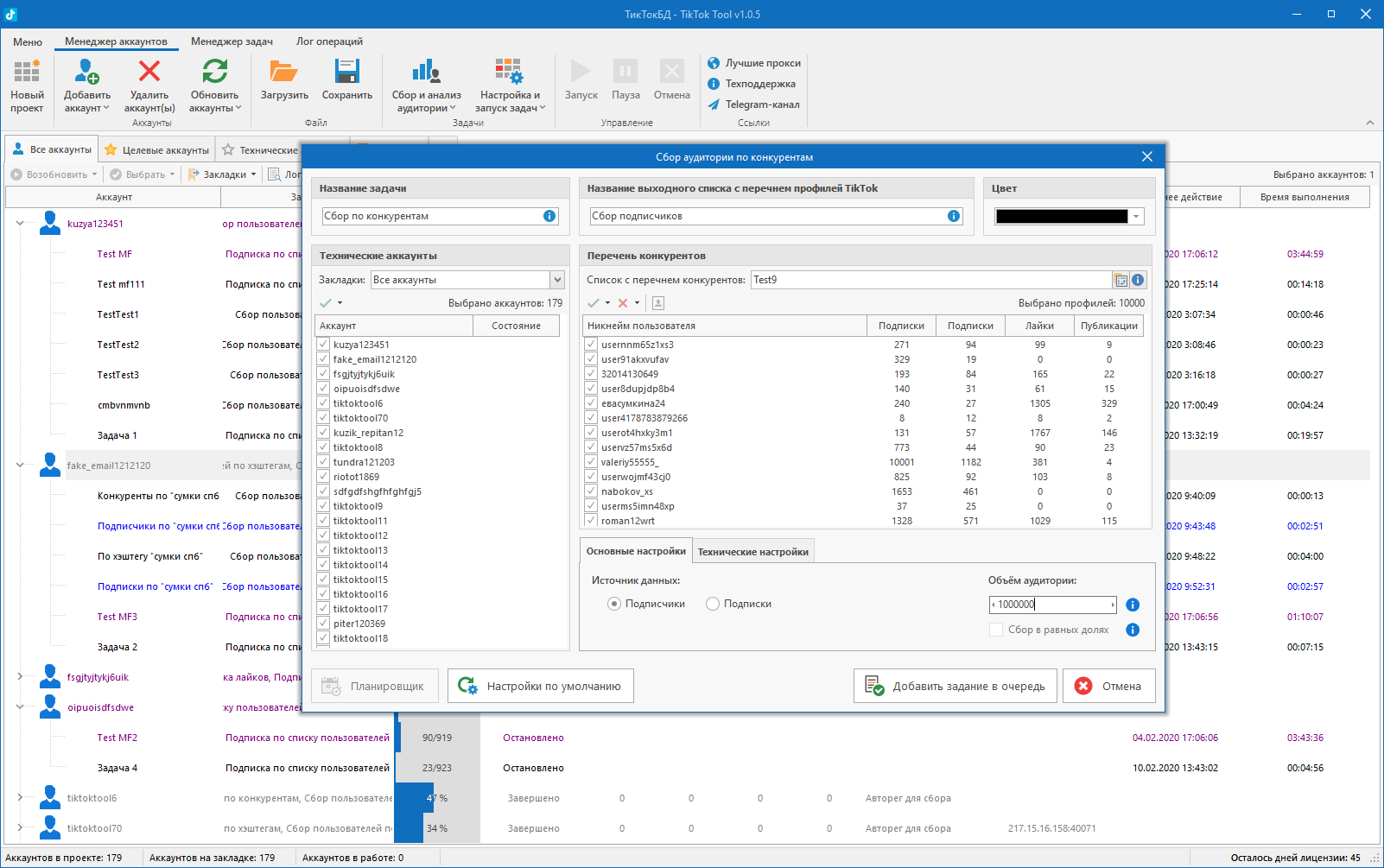
Task: Click info icon beside audience volume field
Action: [x=1133, y=605]
